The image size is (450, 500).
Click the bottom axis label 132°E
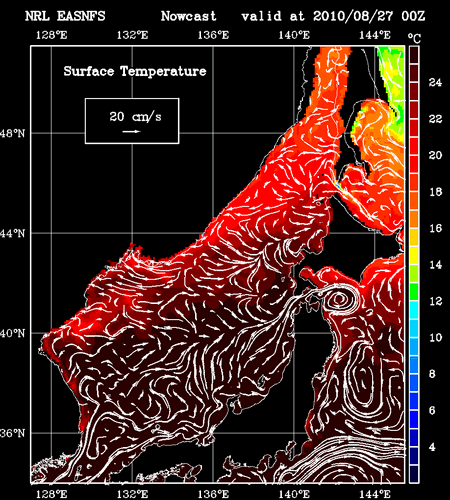point(132,494)
